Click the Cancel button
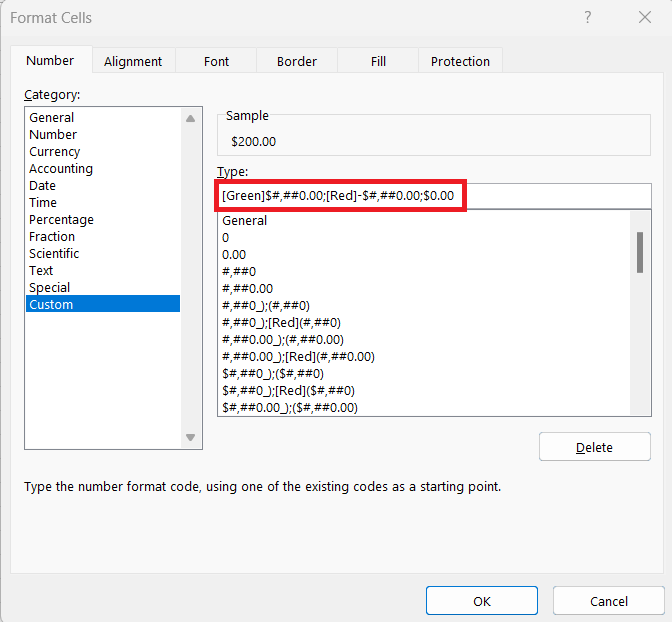 609,601
